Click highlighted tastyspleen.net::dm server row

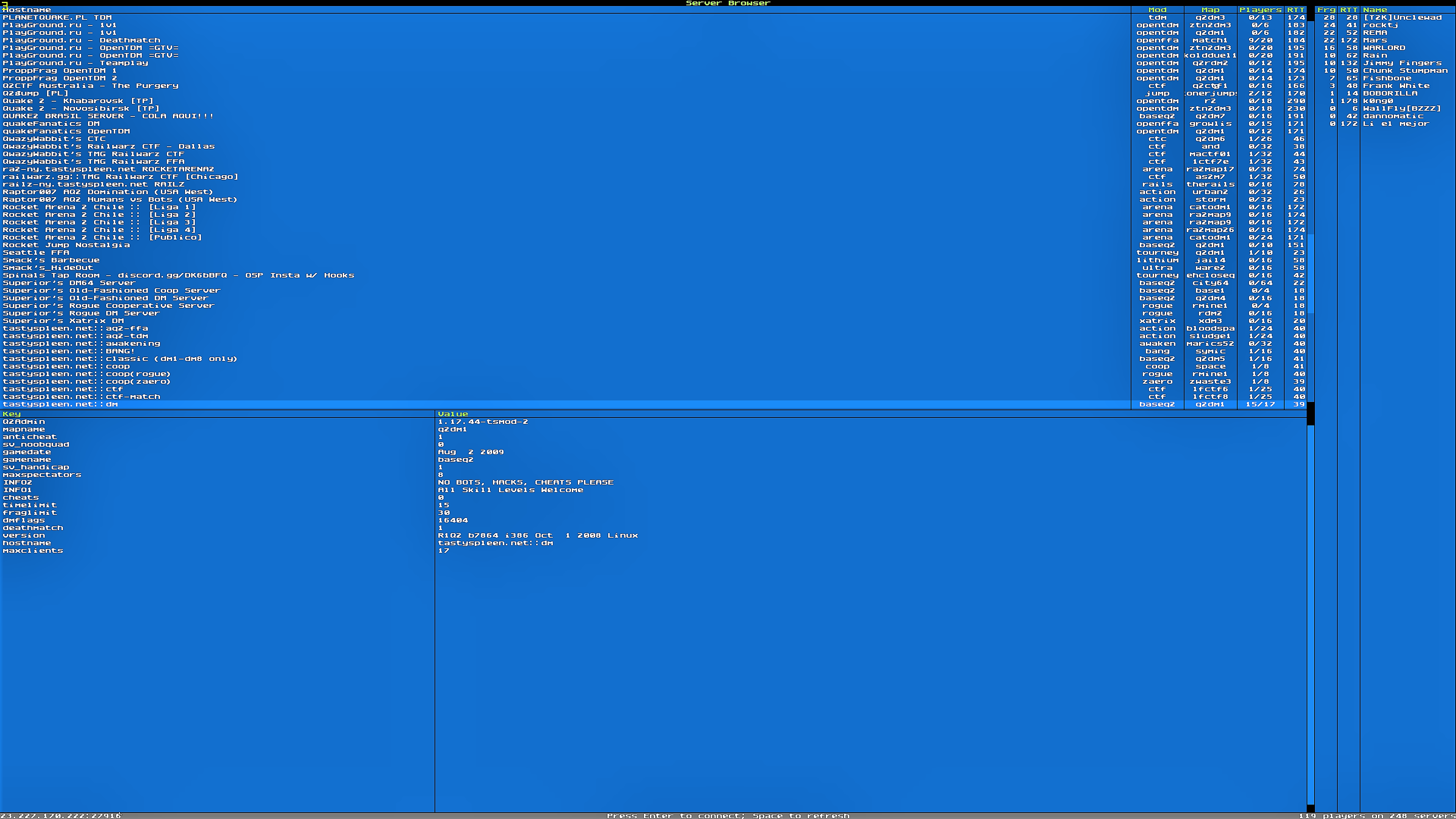pos(653,404)
